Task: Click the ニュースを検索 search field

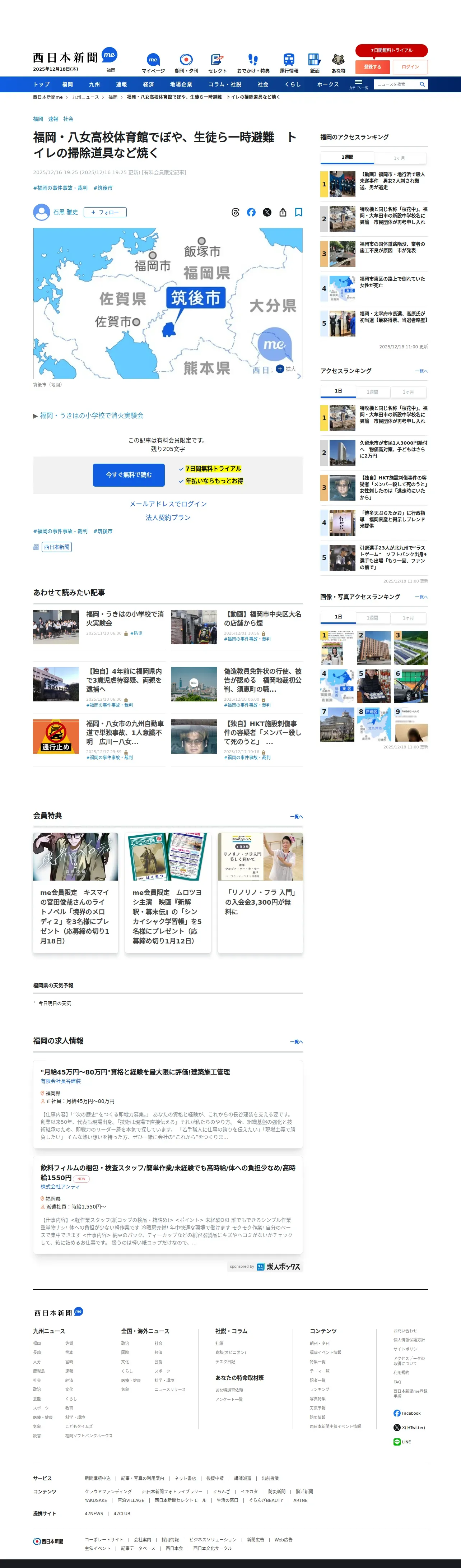Action: [395, 85]
